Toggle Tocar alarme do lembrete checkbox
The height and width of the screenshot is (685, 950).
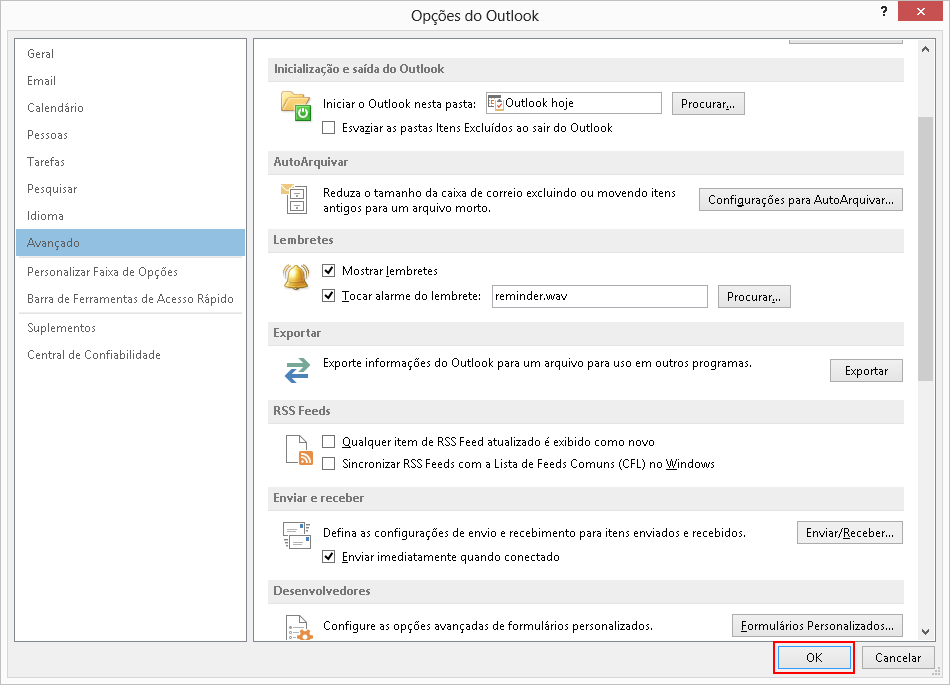coord(328,296)
